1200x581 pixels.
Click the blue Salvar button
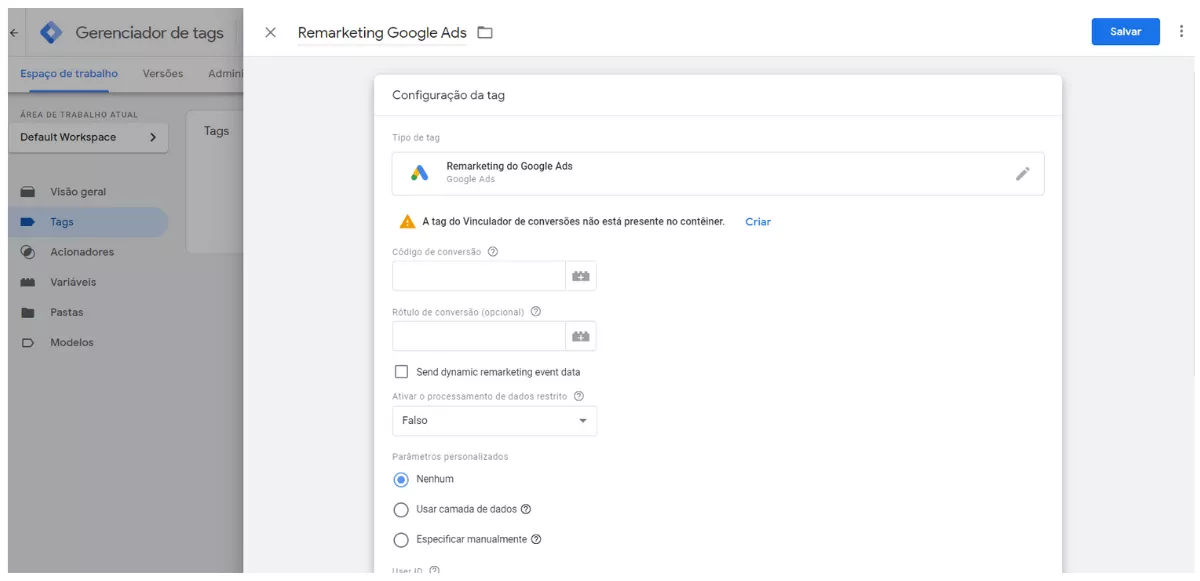point(1125,32)
